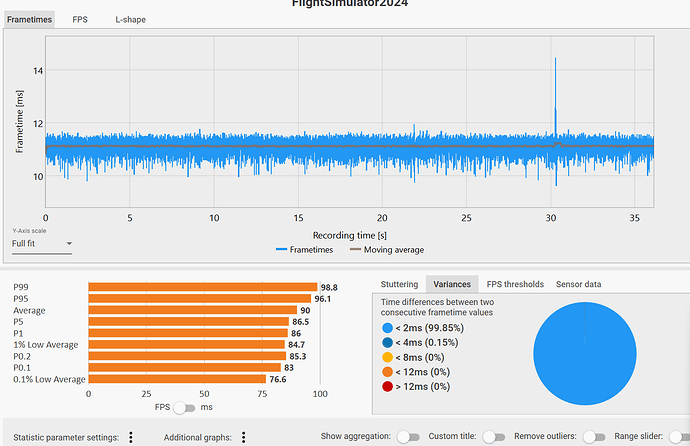
Task: Toggle the Range slider switch
Action: pyautogui.click(x=679, y=437)
